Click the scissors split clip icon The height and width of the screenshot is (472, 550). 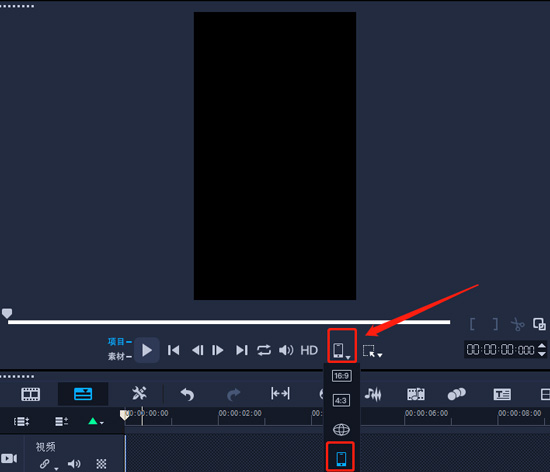(x=517, y=324)
